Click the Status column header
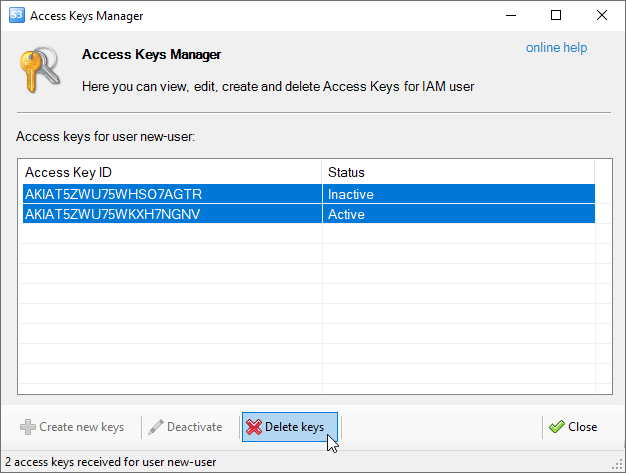The width and height of the screenshot is (626, 473). click(458, 172)
